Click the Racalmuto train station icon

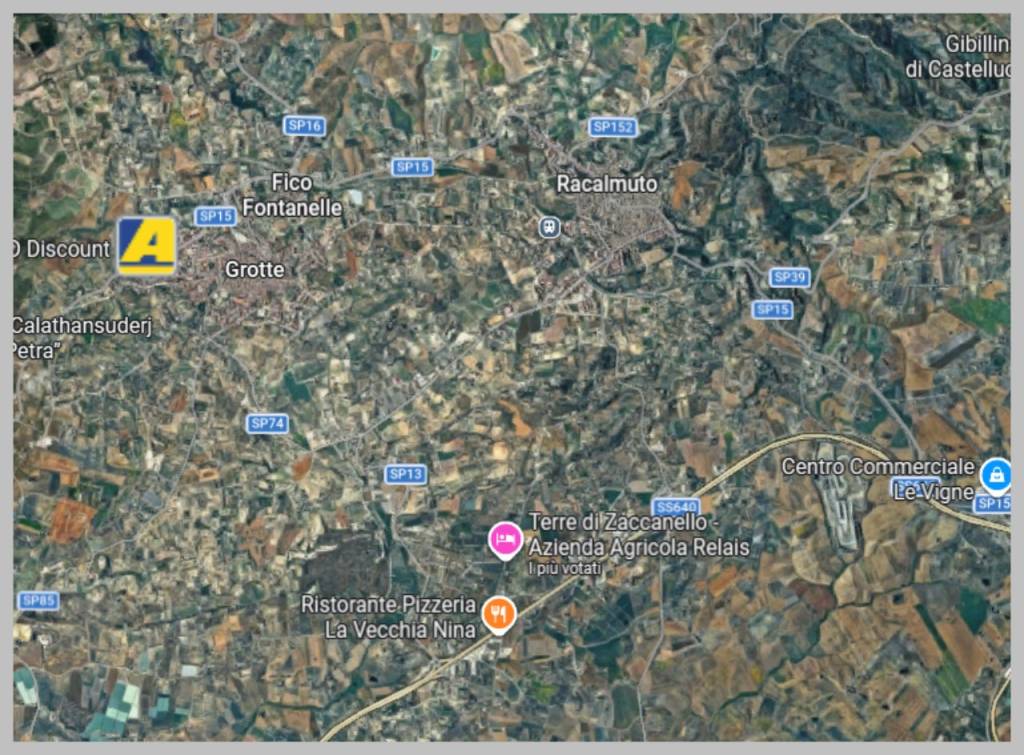point(549,227)
